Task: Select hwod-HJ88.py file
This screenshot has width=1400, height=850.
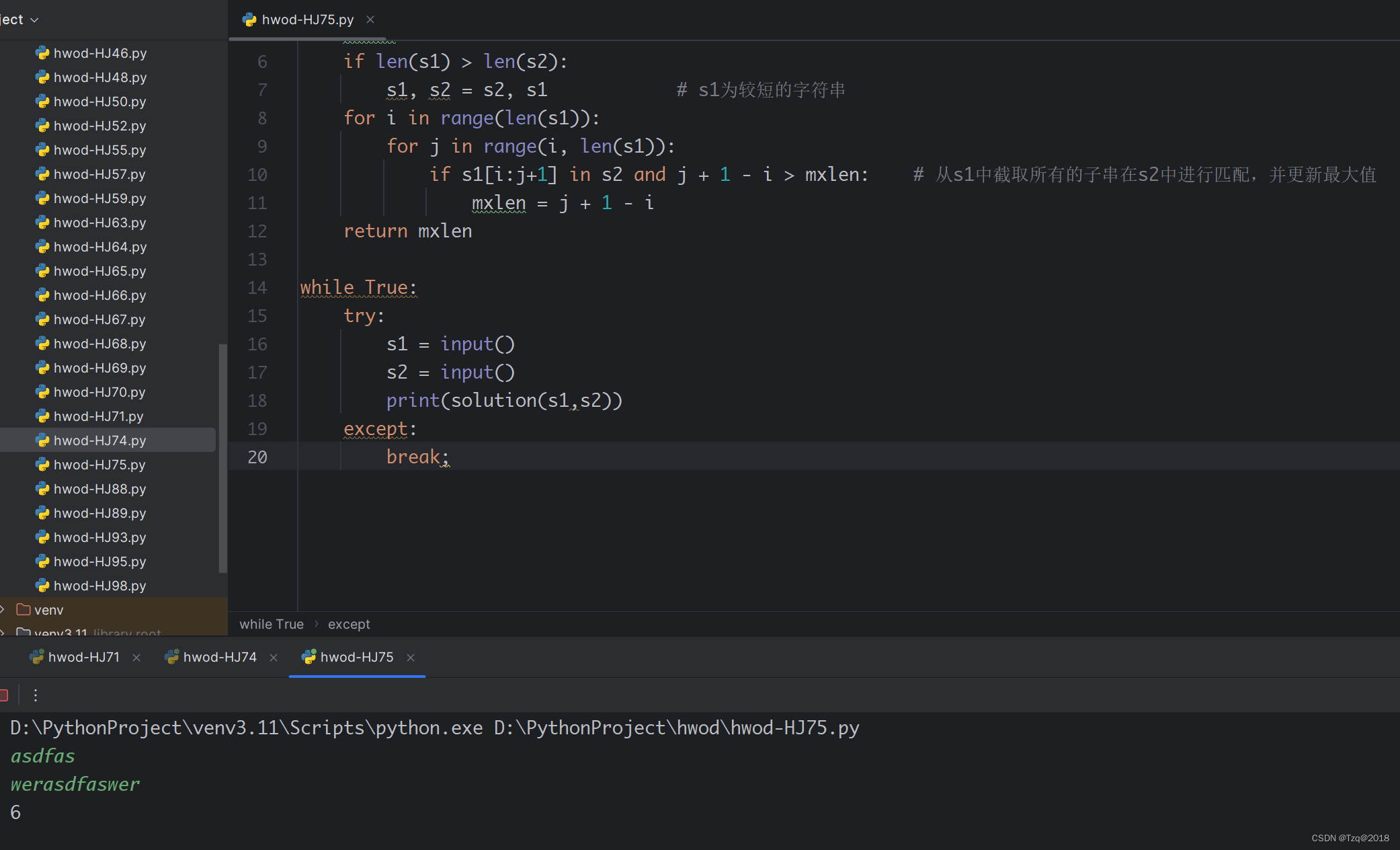Action: [x=99, y=489]
